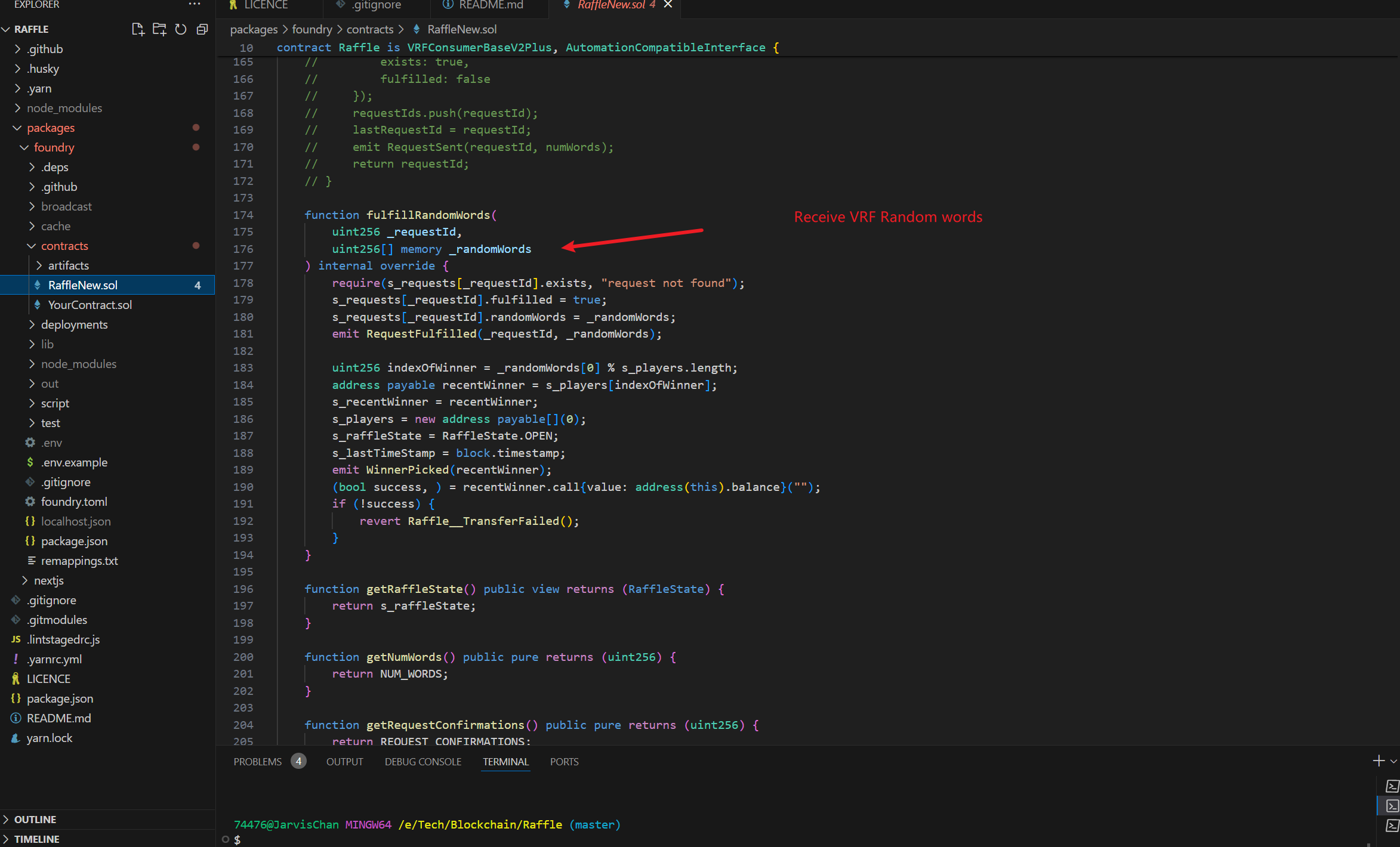Expand the lib folder

107,344
